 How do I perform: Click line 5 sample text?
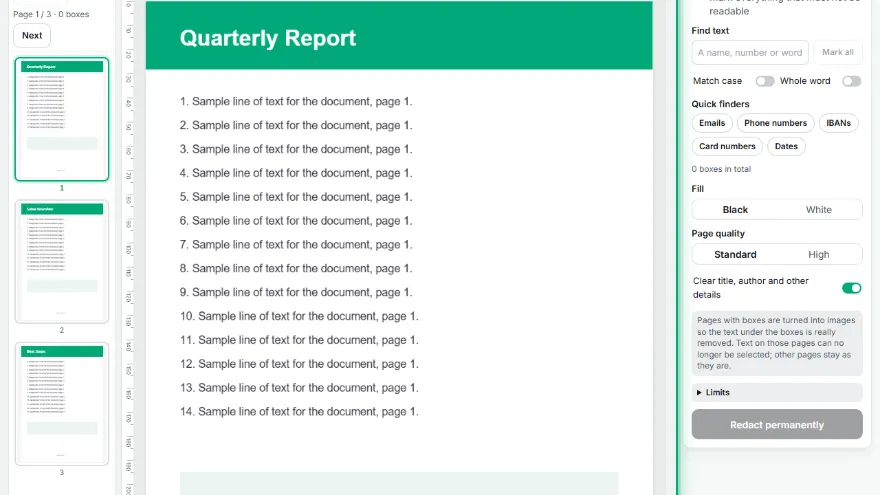tap(296, 197)
